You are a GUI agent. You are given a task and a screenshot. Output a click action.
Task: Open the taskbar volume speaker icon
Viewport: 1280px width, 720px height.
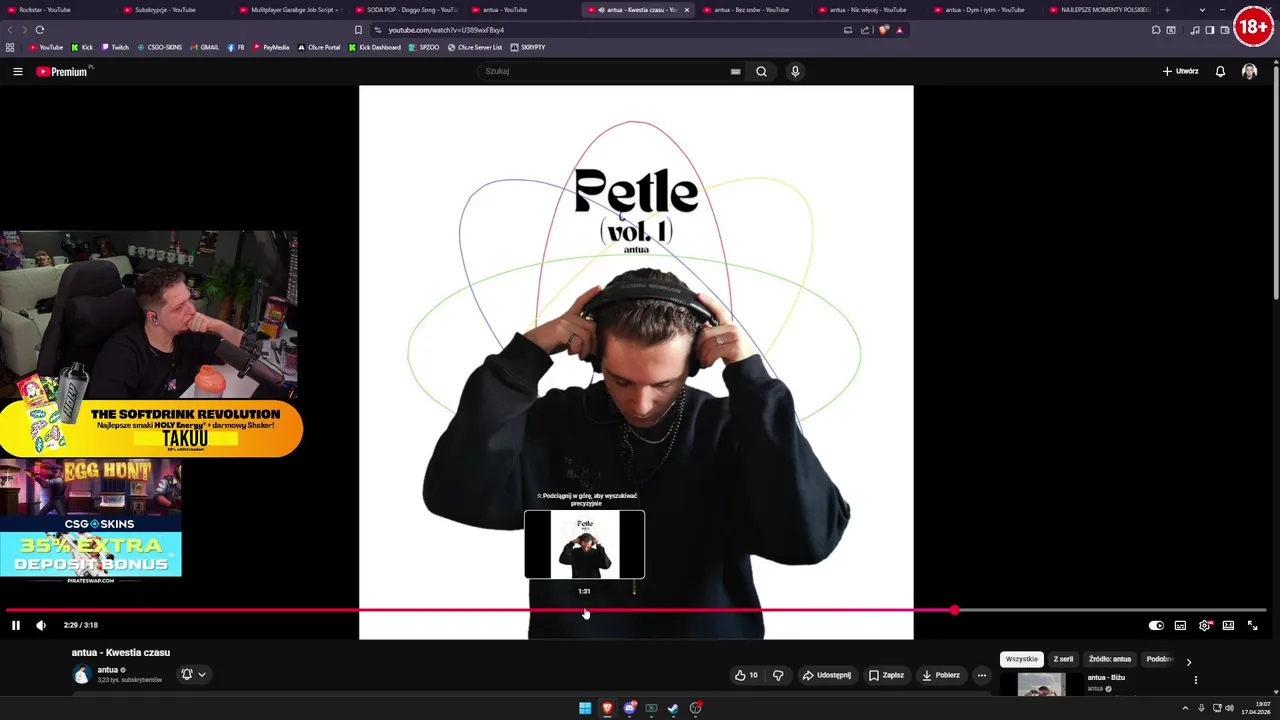point(1229,708)
